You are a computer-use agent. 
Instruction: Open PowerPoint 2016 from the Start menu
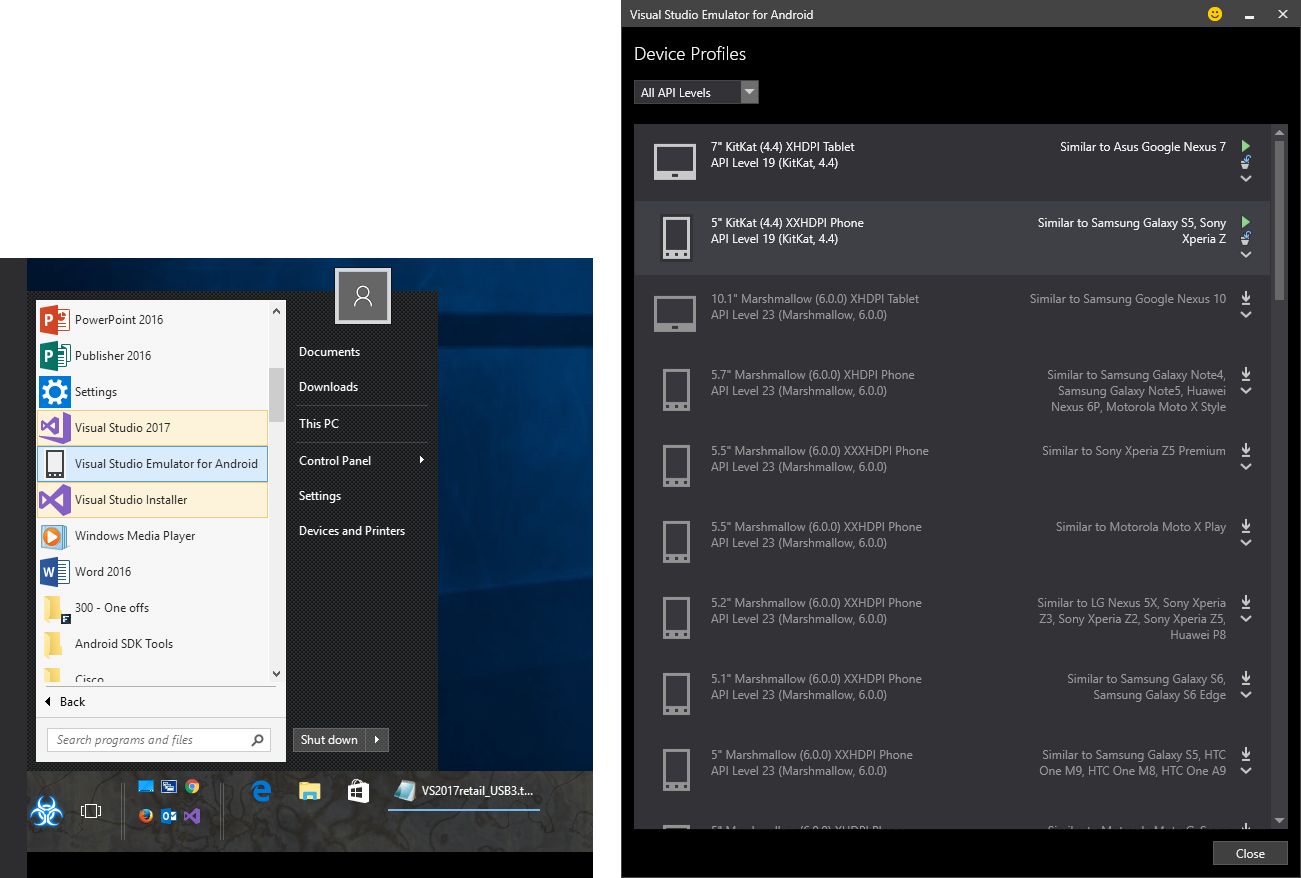153,319
